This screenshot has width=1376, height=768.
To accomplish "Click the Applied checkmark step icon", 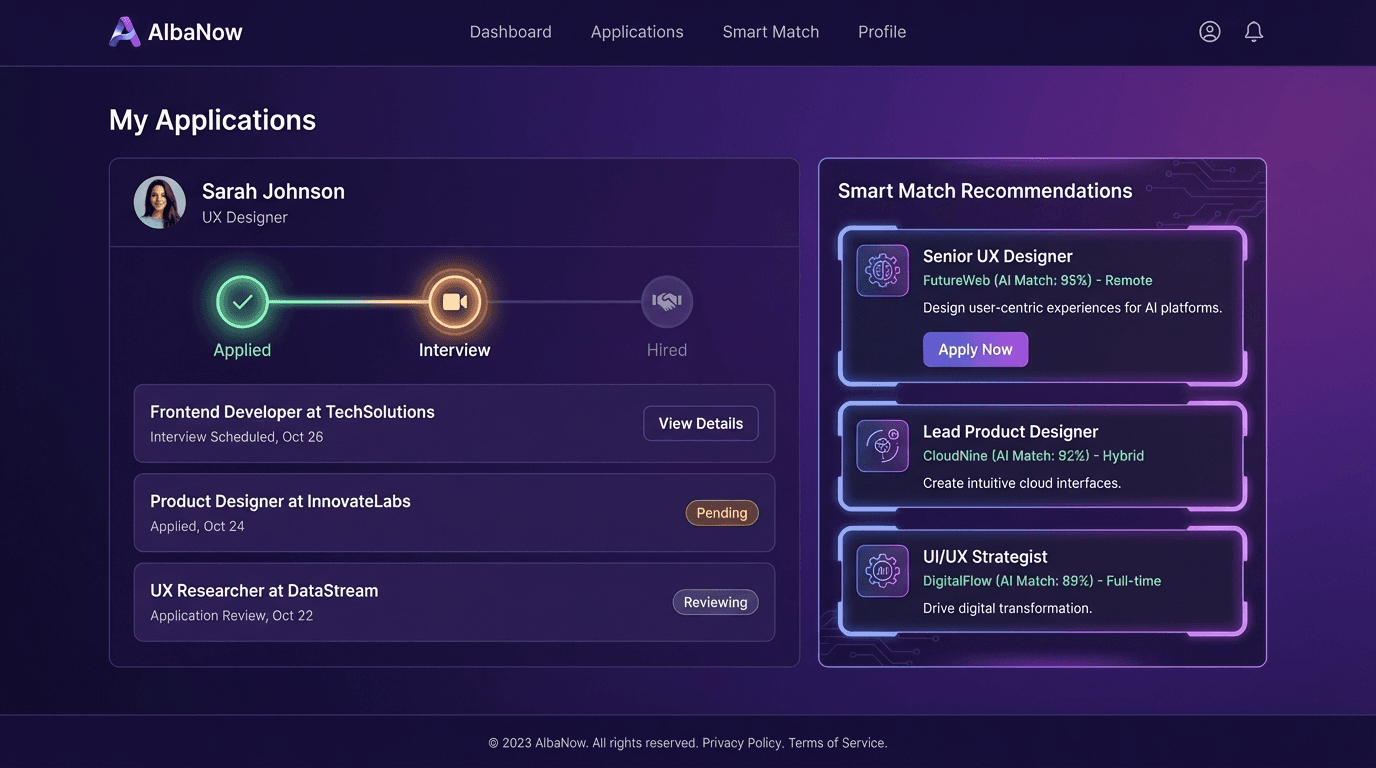I will [x=242, y=302].
